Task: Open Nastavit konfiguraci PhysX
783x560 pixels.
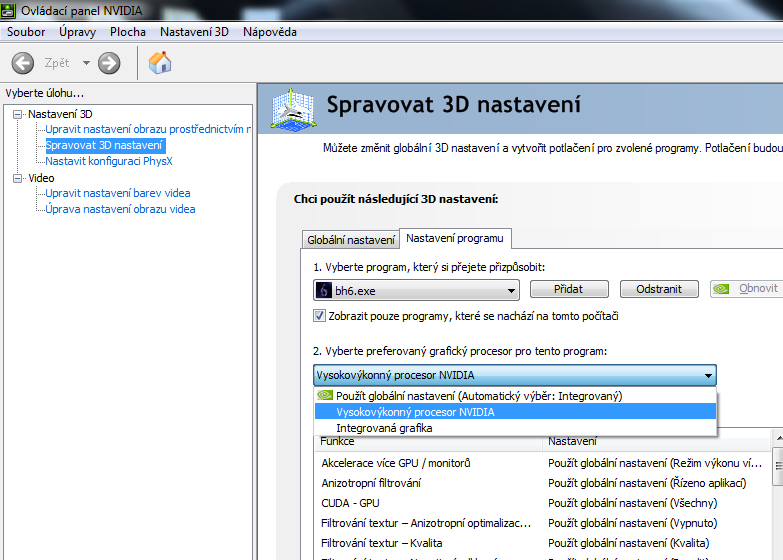Action: click(109, 161)
